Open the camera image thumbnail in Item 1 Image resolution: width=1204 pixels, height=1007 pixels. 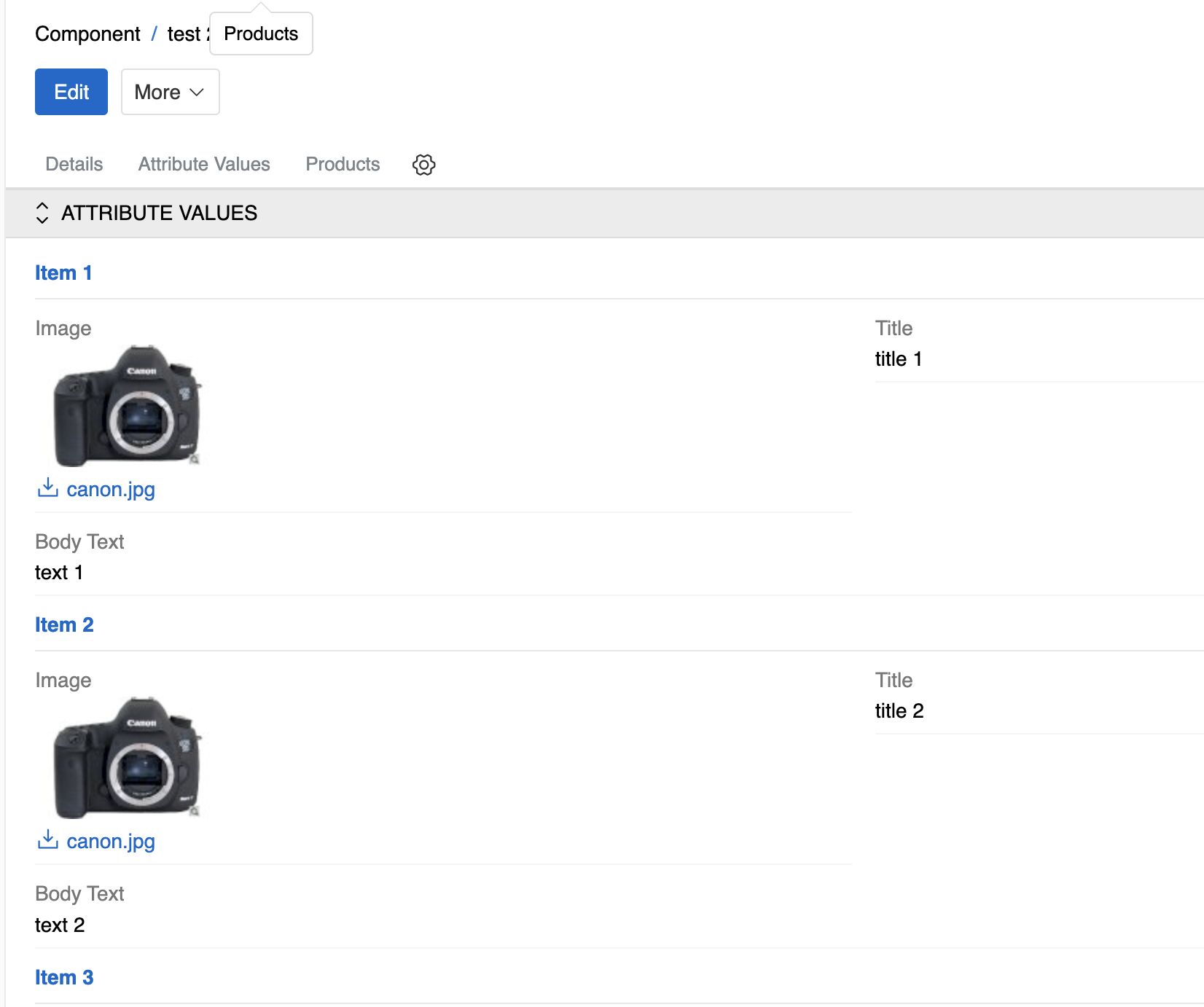pyautogui.click(x=127, y=406)
